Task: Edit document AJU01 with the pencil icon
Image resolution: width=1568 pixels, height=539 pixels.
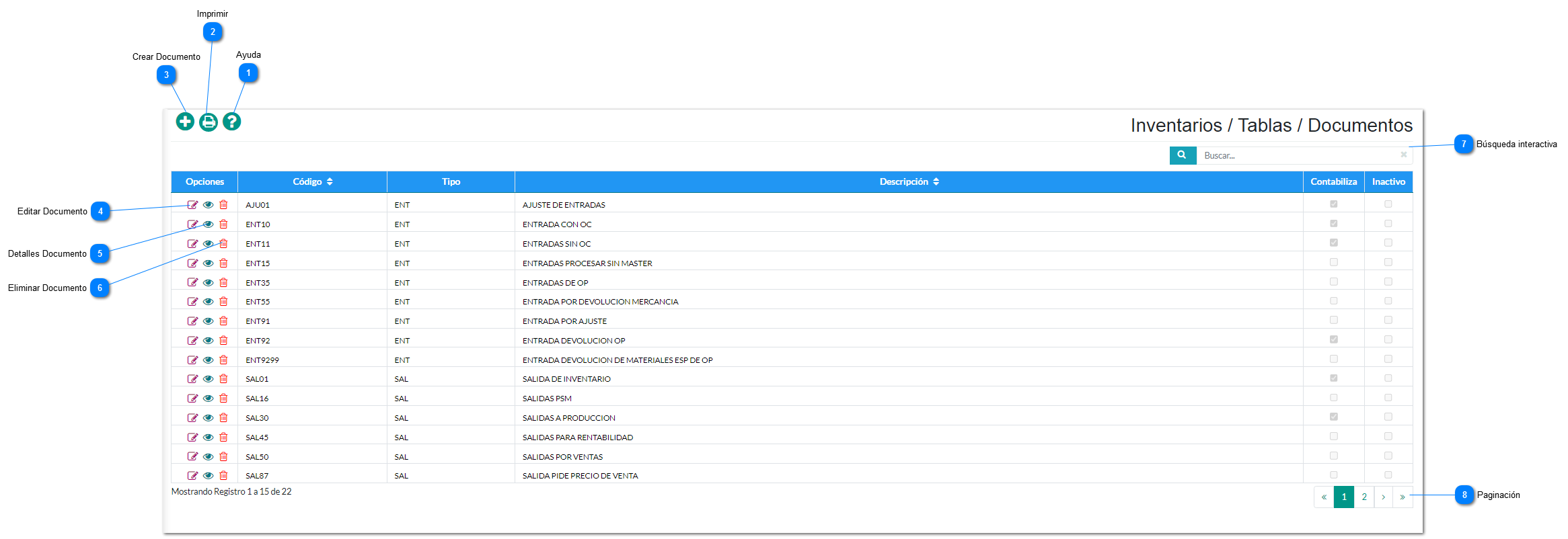Action: [x=192, y=205]
